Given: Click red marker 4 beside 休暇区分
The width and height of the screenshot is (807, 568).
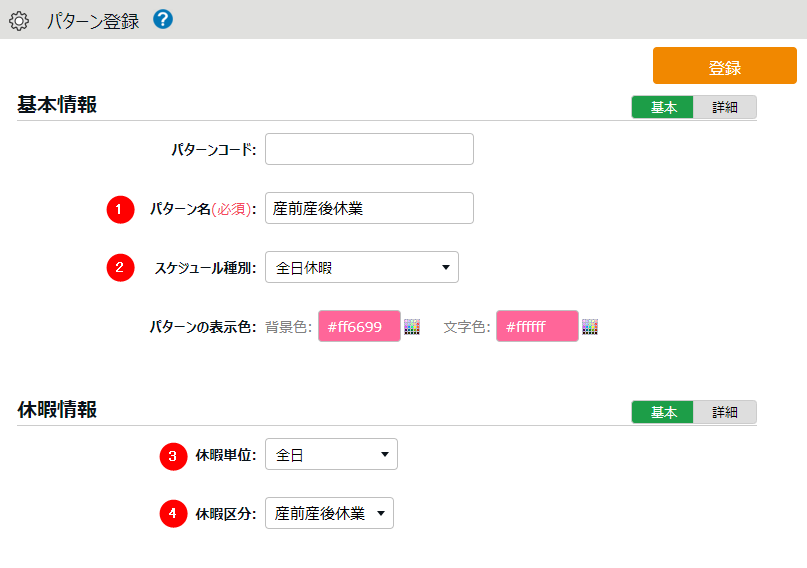Looking at the screenshot, I should pos(173,514).
